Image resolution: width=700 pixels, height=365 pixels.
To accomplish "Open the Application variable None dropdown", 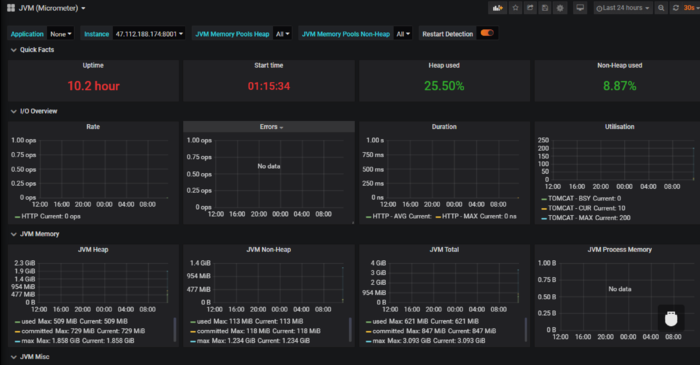I will coord(60,34).
